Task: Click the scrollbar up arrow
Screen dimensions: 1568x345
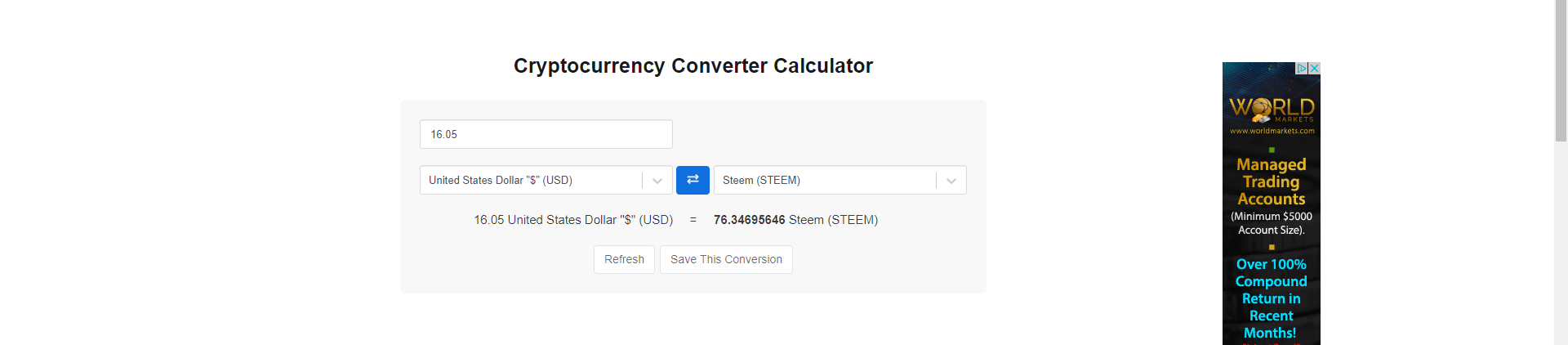Action: coord(1561,5)
